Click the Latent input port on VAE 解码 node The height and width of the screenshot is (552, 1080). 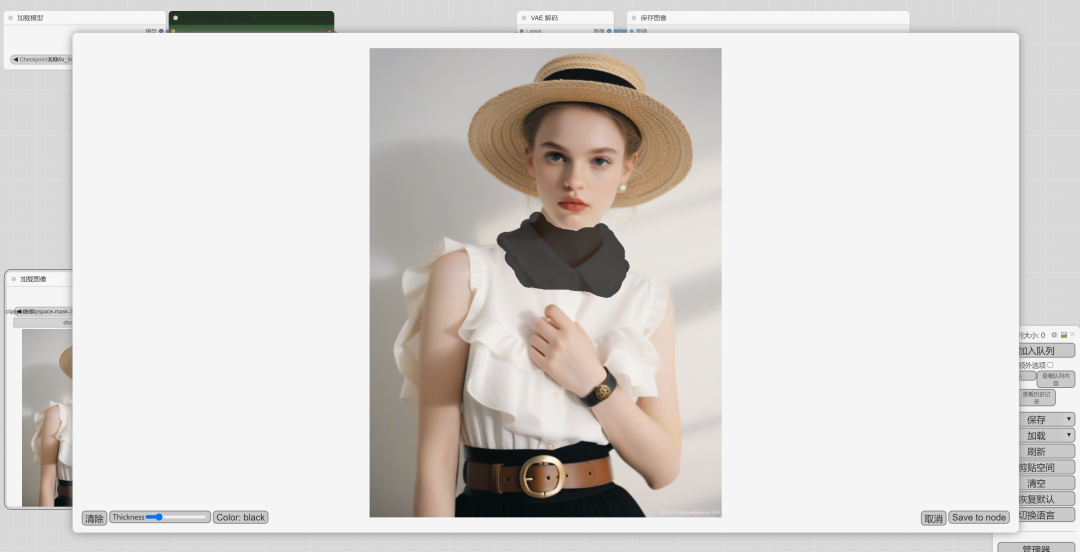521,31
